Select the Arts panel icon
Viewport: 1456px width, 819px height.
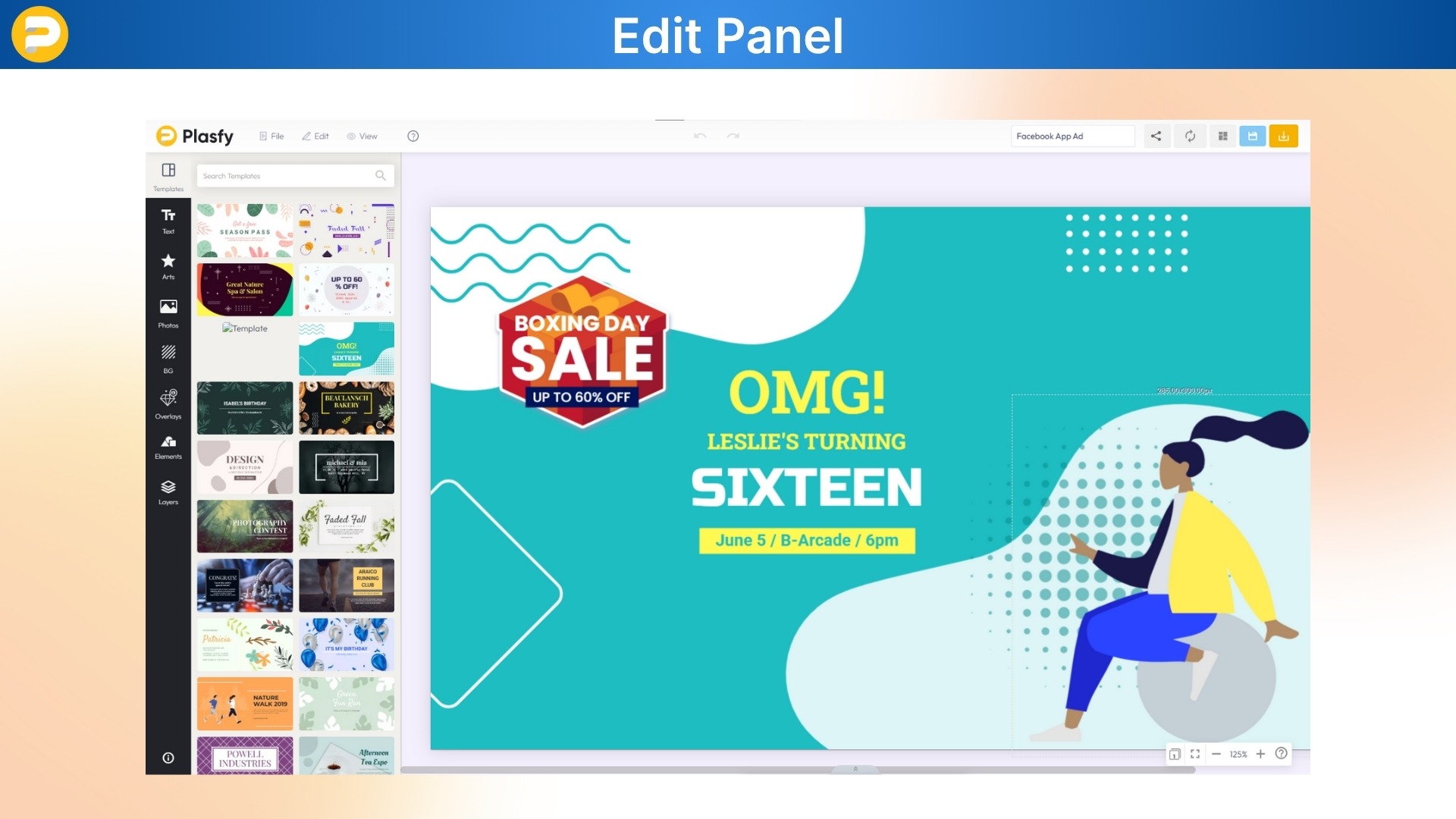click(x=168, y=266)
